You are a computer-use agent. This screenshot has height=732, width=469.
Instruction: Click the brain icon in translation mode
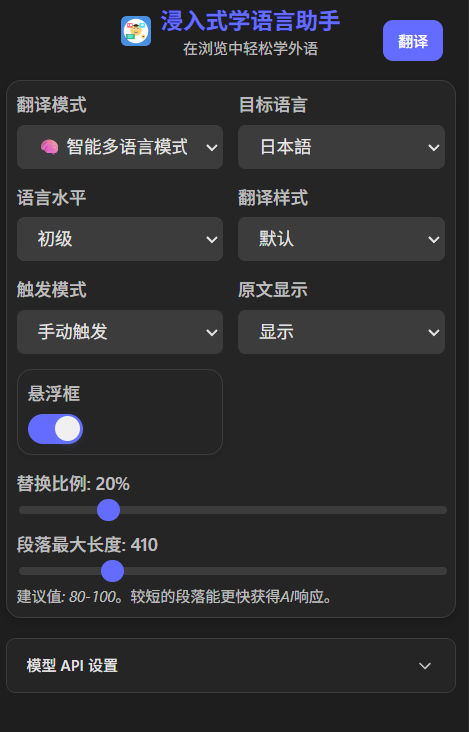pyautogui.click(x=49, y=147)
